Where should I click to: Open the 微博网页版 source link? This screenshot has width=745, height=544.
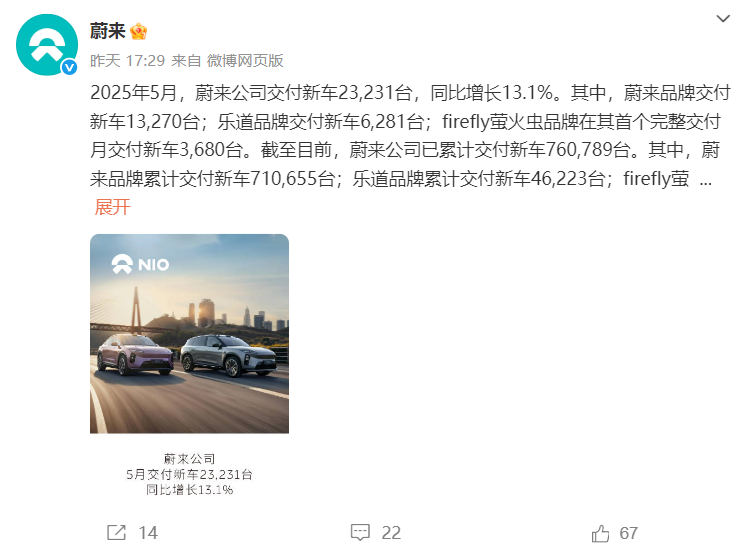[x=245, y=61]
